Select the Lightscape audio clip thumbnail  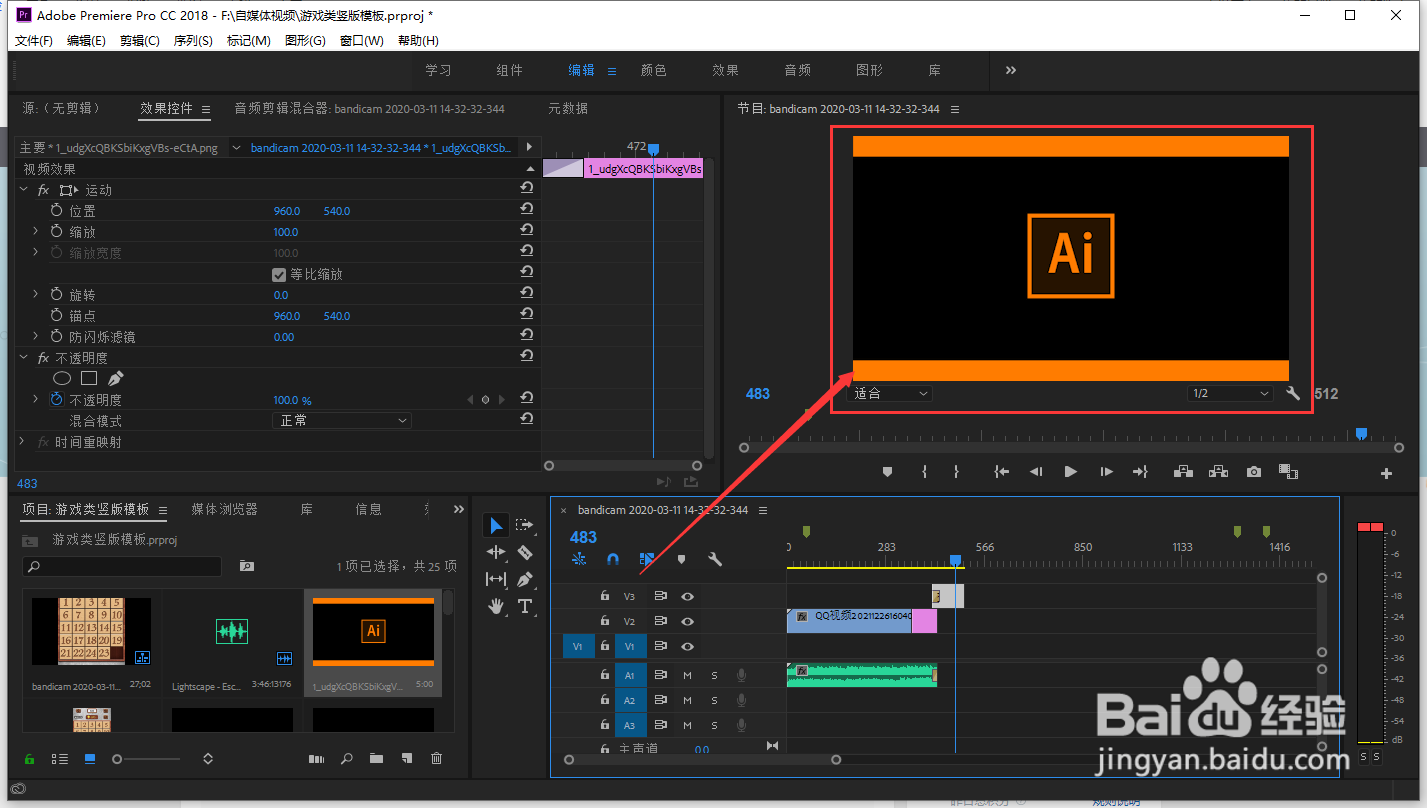click(232, 631)
